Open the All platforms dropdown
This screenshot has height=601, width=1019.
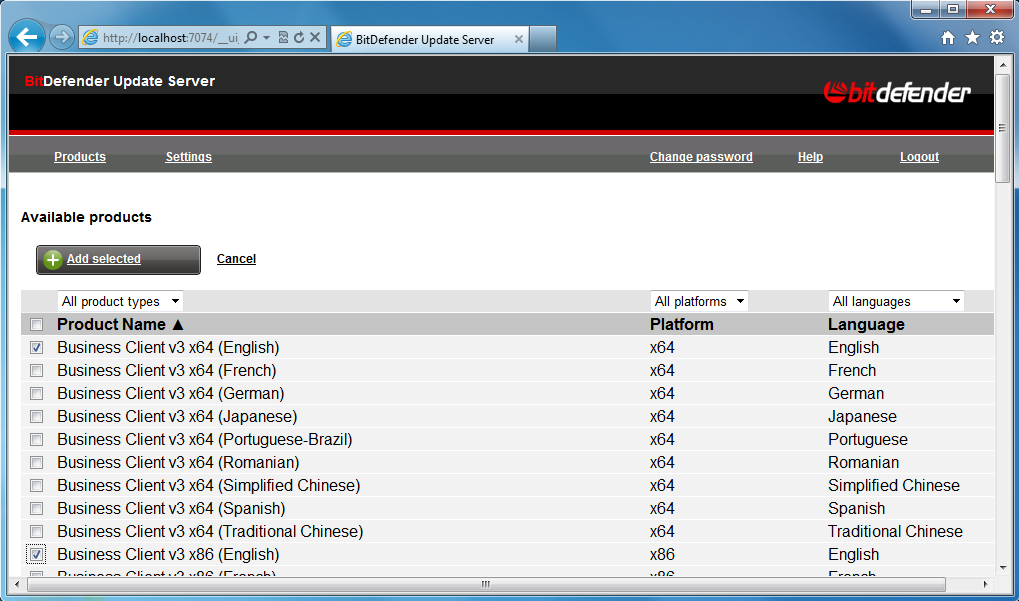coord(699,301)
